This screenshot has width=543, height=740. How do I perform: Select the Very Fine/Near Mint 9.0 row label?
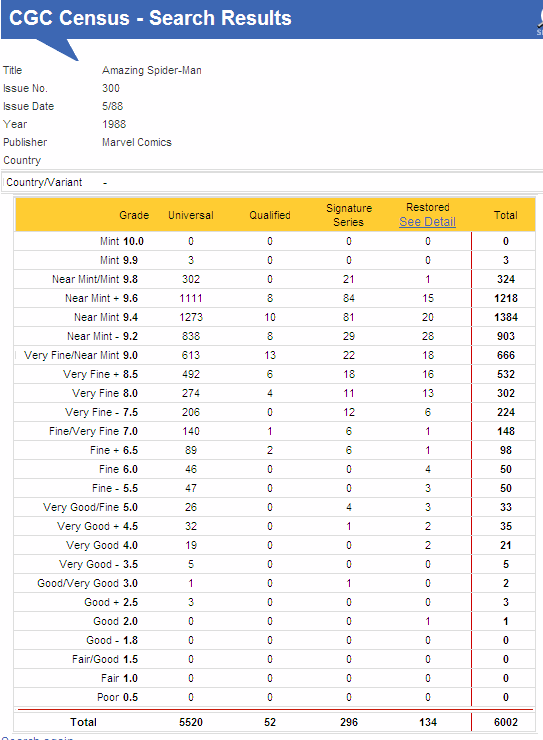pos(81,355)
